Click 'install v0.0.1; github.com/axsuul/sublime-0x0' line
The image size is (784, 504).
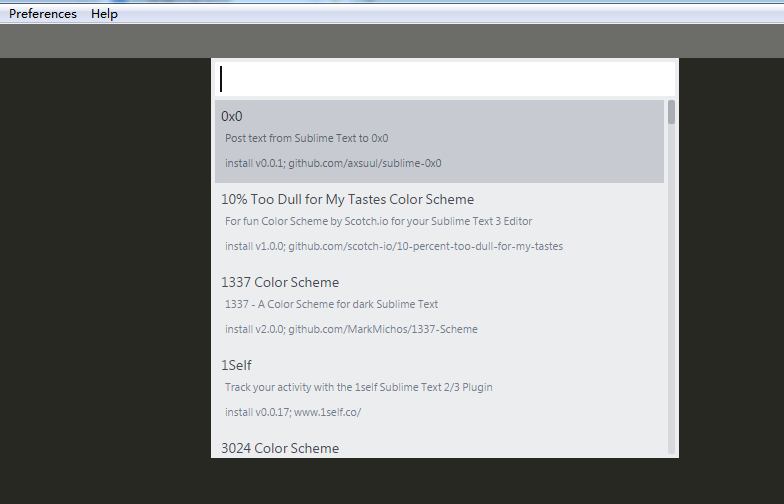coord(333,164)
